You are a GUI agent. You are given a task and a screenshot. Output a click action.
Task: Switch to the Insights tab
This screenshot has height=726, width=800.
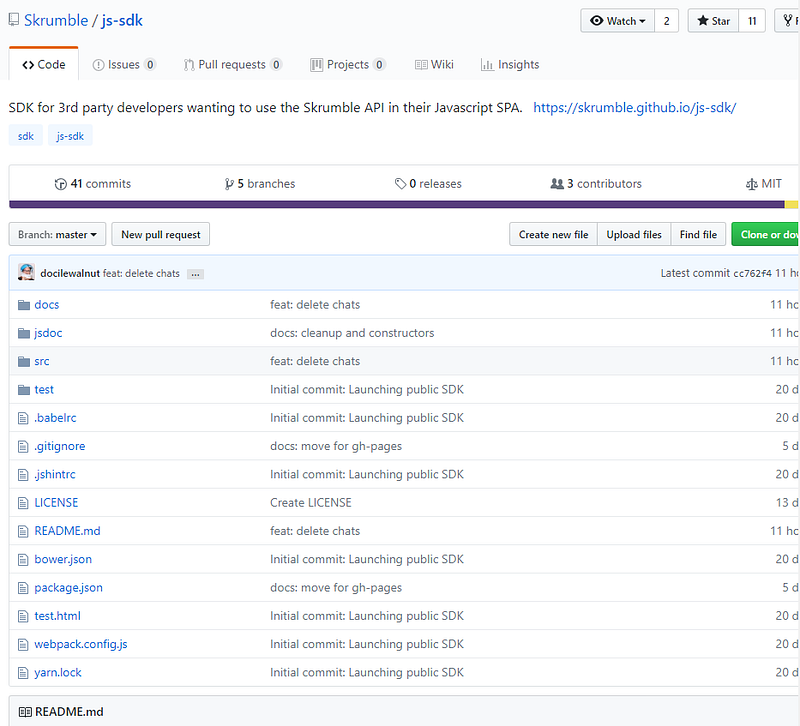510,64
